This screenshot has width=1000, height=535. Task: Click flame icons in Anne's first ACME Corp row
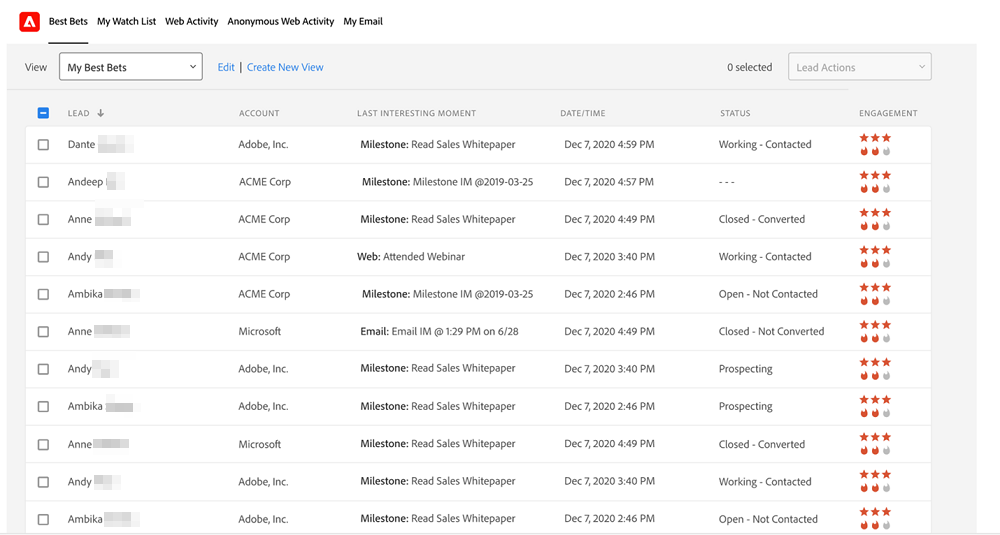coord(875,226)
